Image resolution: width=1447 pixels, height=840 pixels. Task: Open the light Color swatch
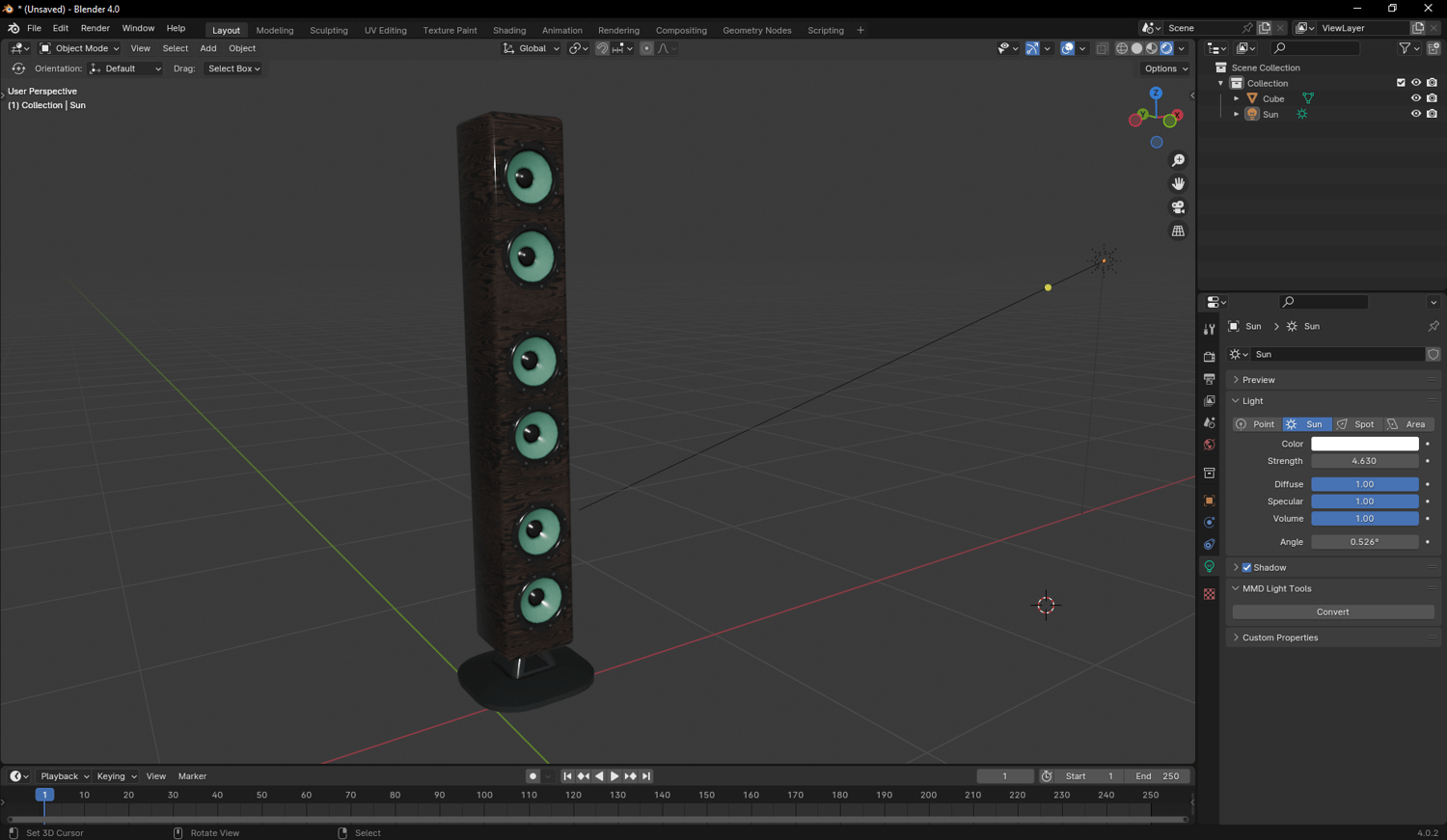[1365, 444]
